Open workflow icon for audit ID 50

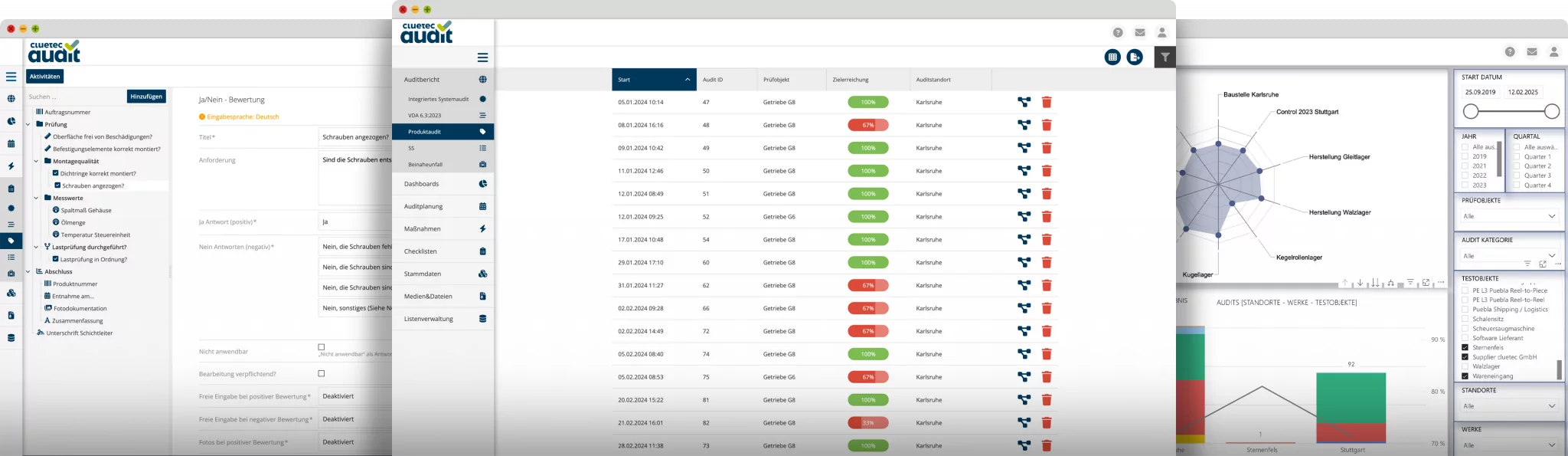1024,171
